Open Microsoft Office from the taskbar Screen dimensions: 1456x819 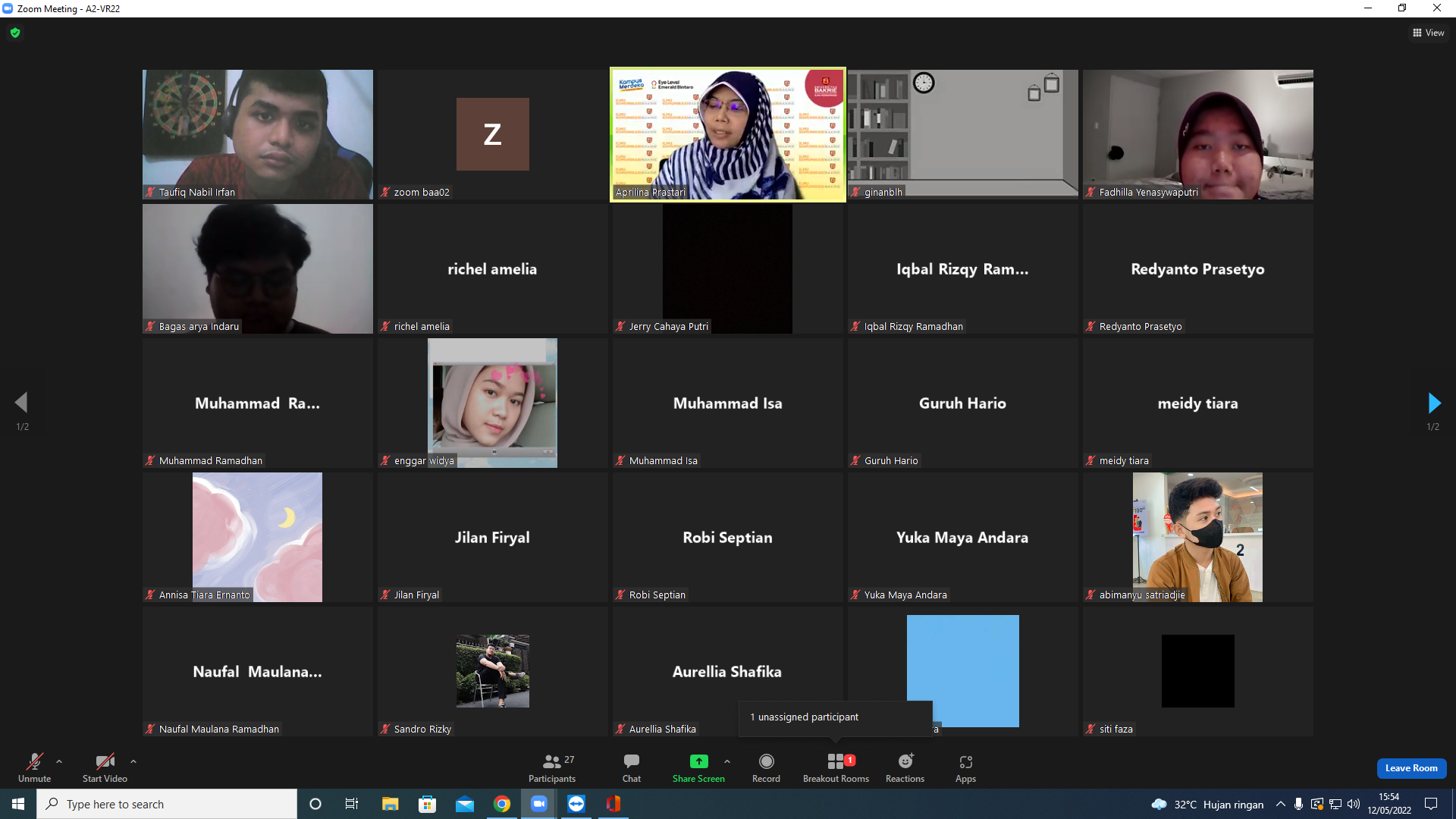click(x=613, y=804)
